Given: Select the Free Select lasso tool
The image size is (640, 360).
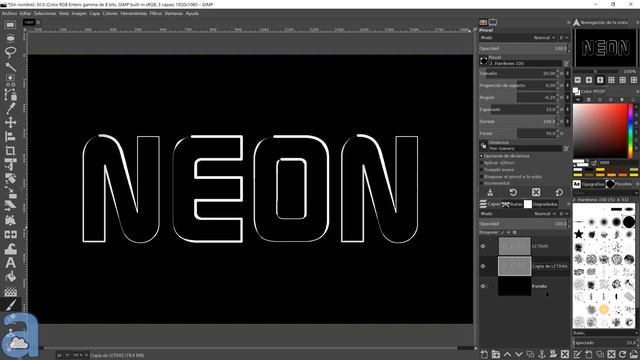Looking at the screenshot, I should click(10, 52).
